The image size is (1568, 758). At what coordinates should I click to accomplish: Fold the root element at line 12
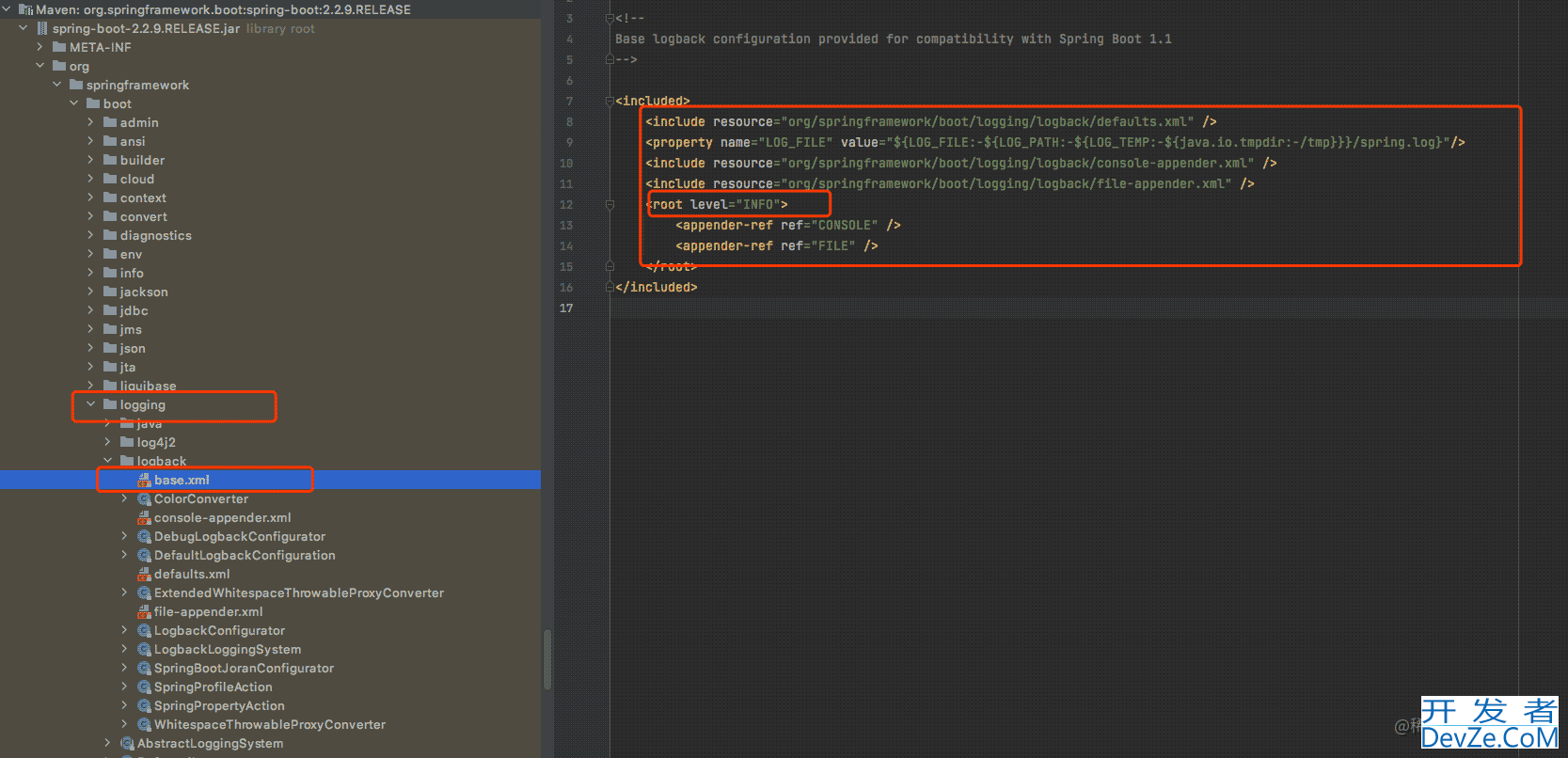click(610, 204)
